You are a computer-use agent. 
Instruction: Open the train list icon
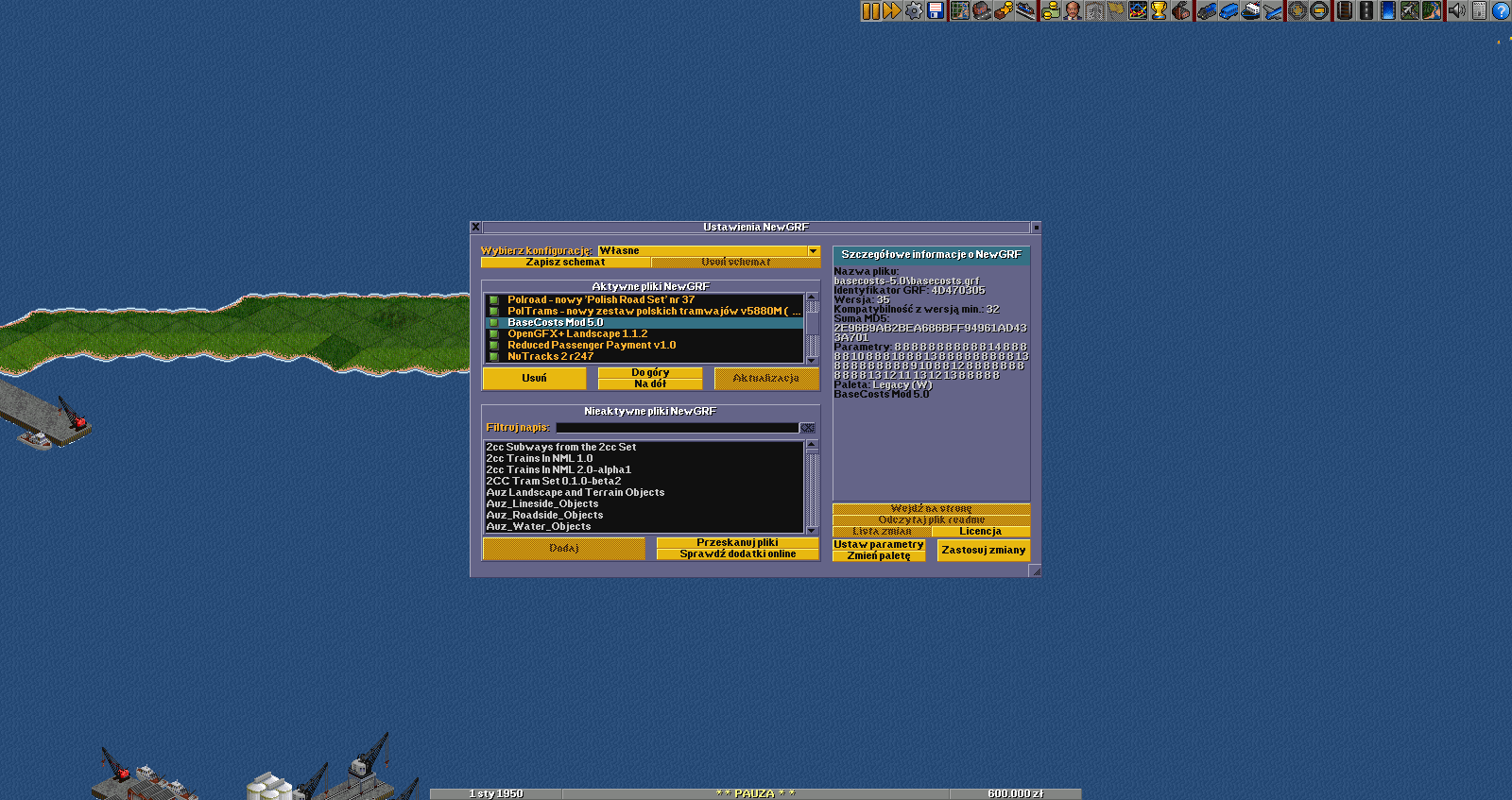pyautogui.click(x=1207, y=10)
